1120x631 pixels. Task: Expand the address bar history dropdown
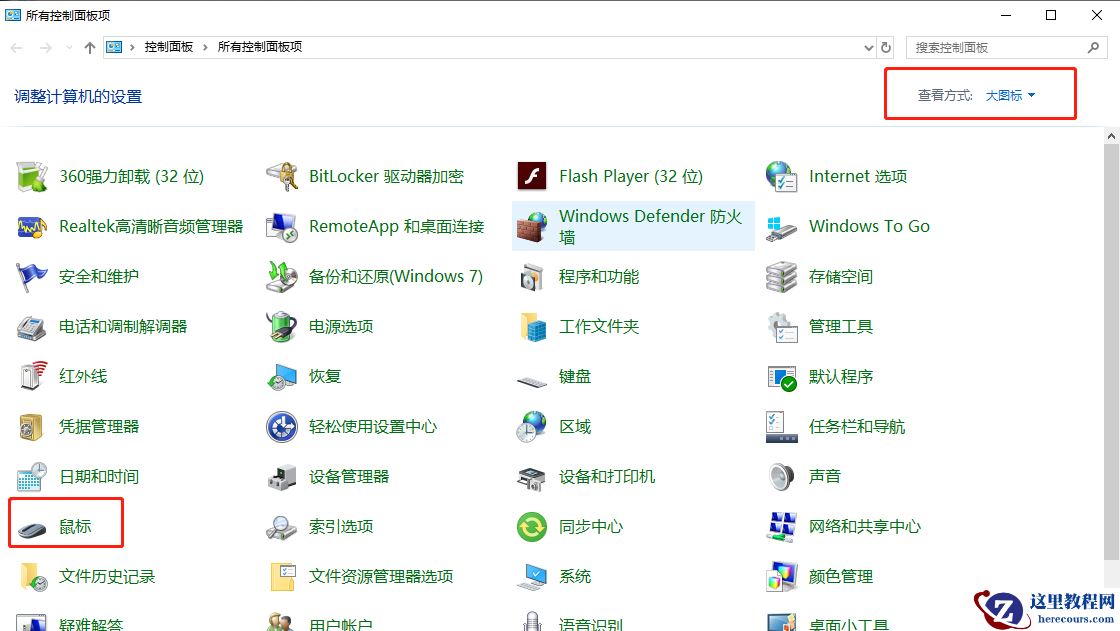click(869, 47)
